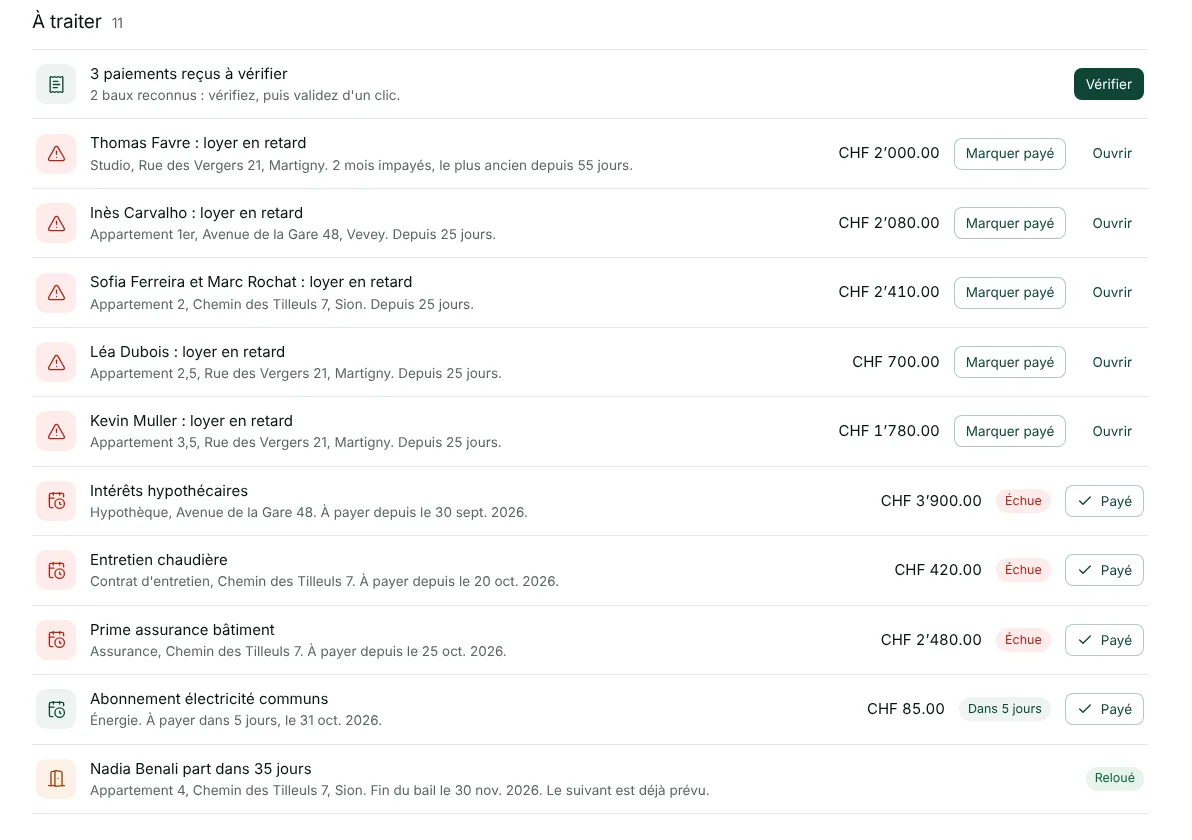
Task: Click the 'Dans 5 jours' badge
Action: 1004,709
